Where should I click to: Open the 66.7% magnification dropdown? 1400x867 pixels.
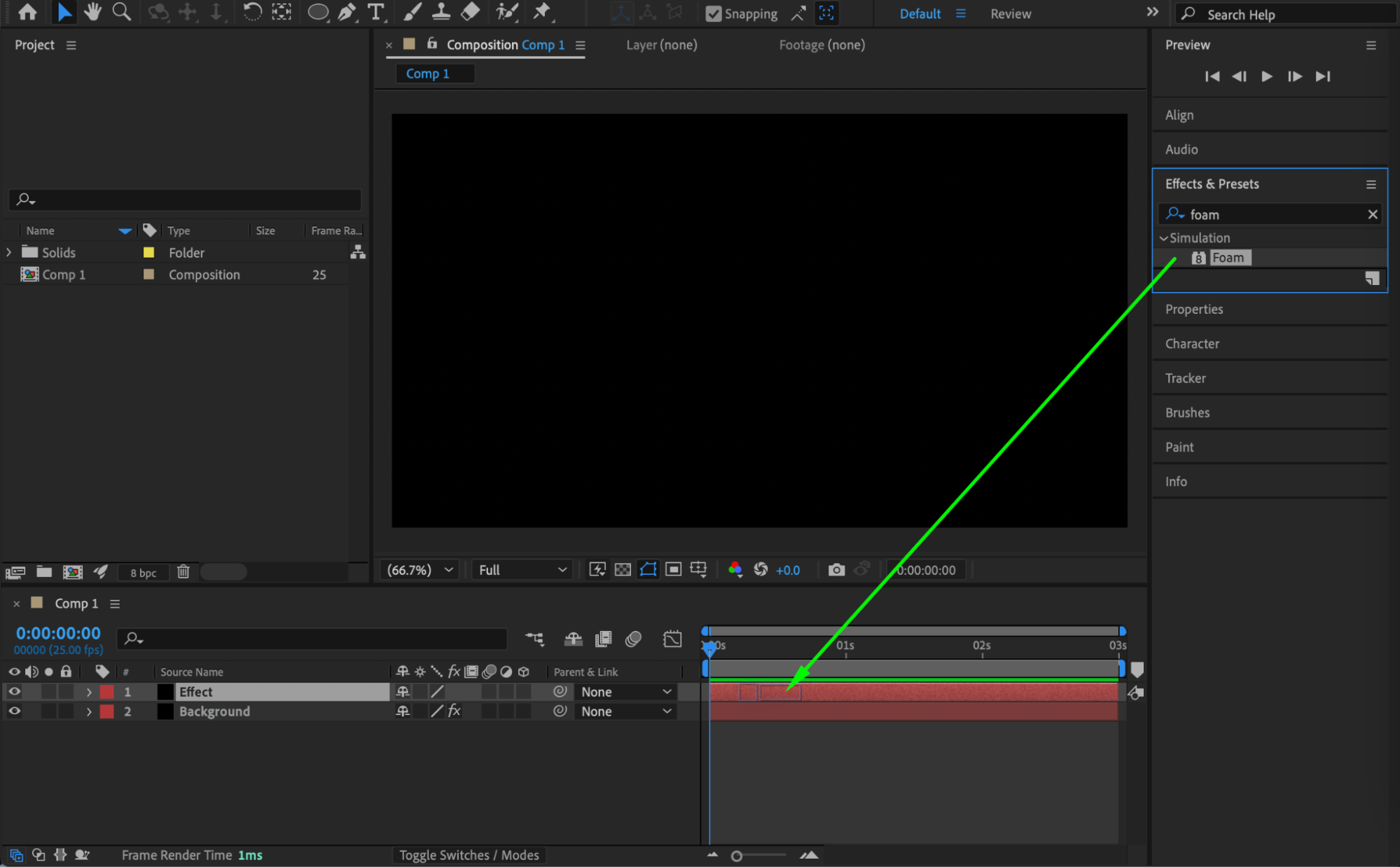[420, 570]
